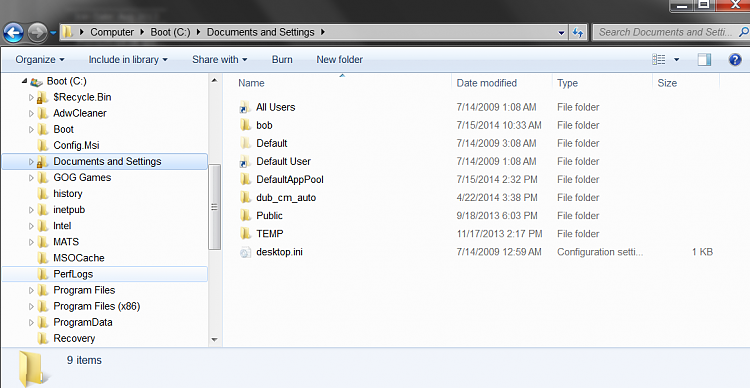Expand the GOG Games tree node
This screenshot has height=388, width=750.
tap(31, 178)
